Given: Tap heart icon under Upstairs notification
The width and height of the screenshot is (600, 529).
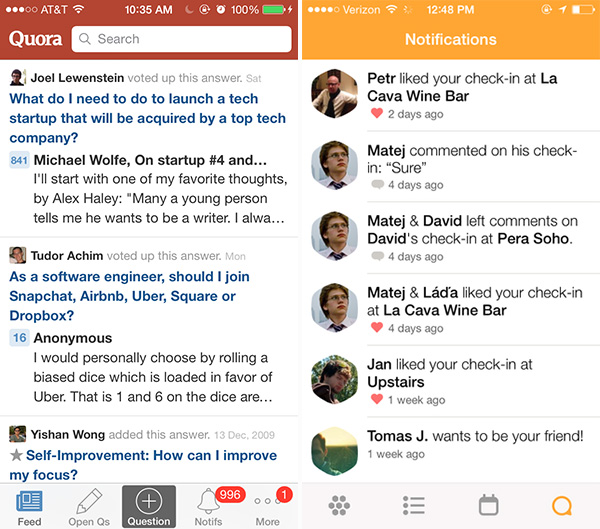Looking at the screenshot, I should pyautogui.click(x=377, y=399).
